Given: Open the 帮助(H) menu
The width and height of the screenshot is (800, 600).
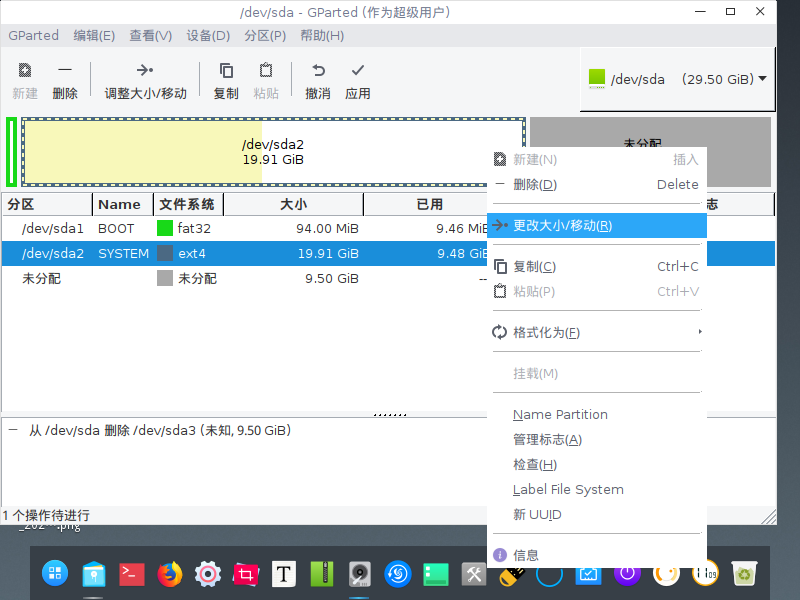Looking at the screenshot, I should click(x=322, y=36).
